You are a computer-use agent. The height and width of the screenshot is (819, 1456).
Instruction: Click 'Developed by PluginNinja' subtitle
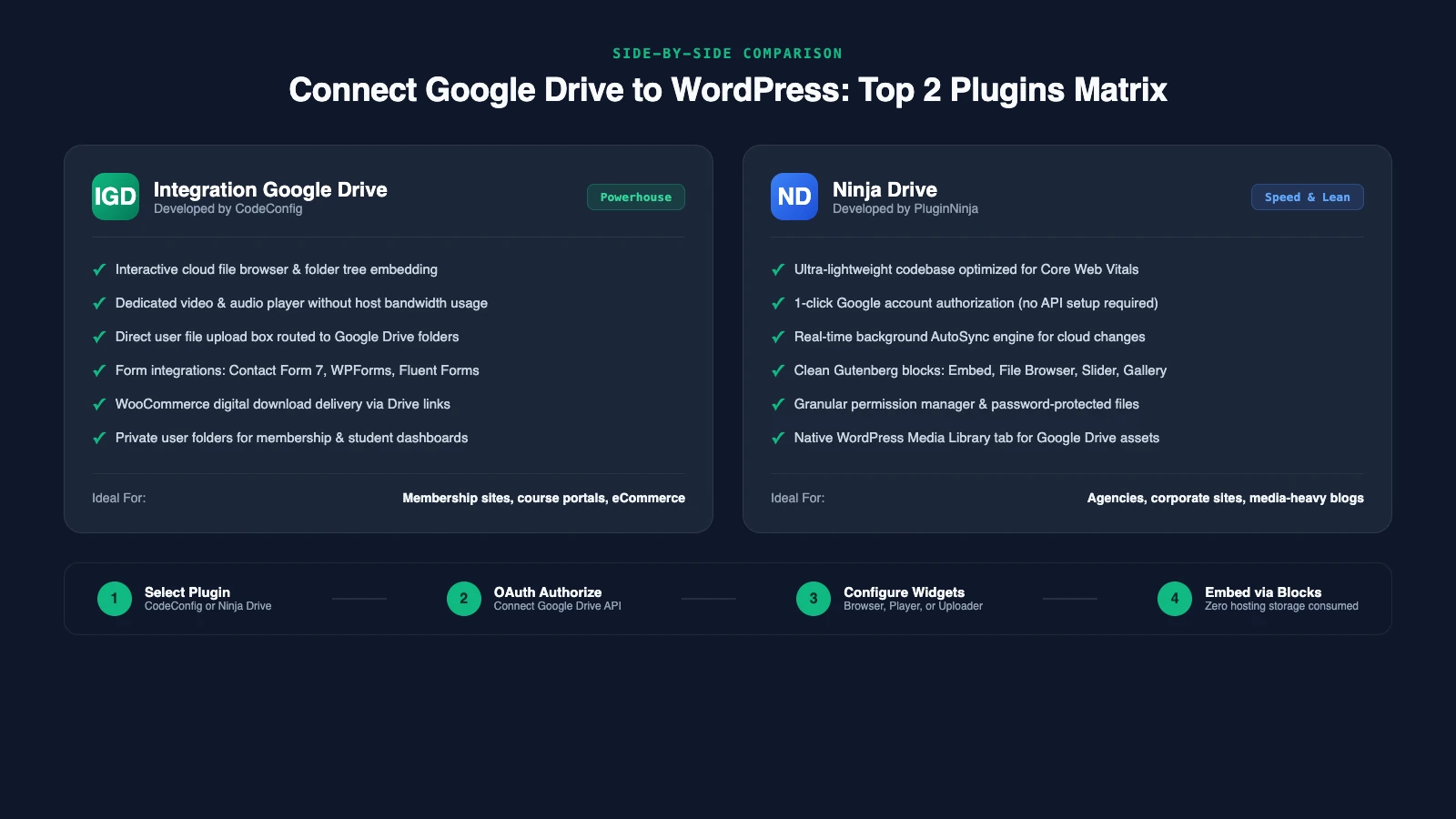coord(905,209)
